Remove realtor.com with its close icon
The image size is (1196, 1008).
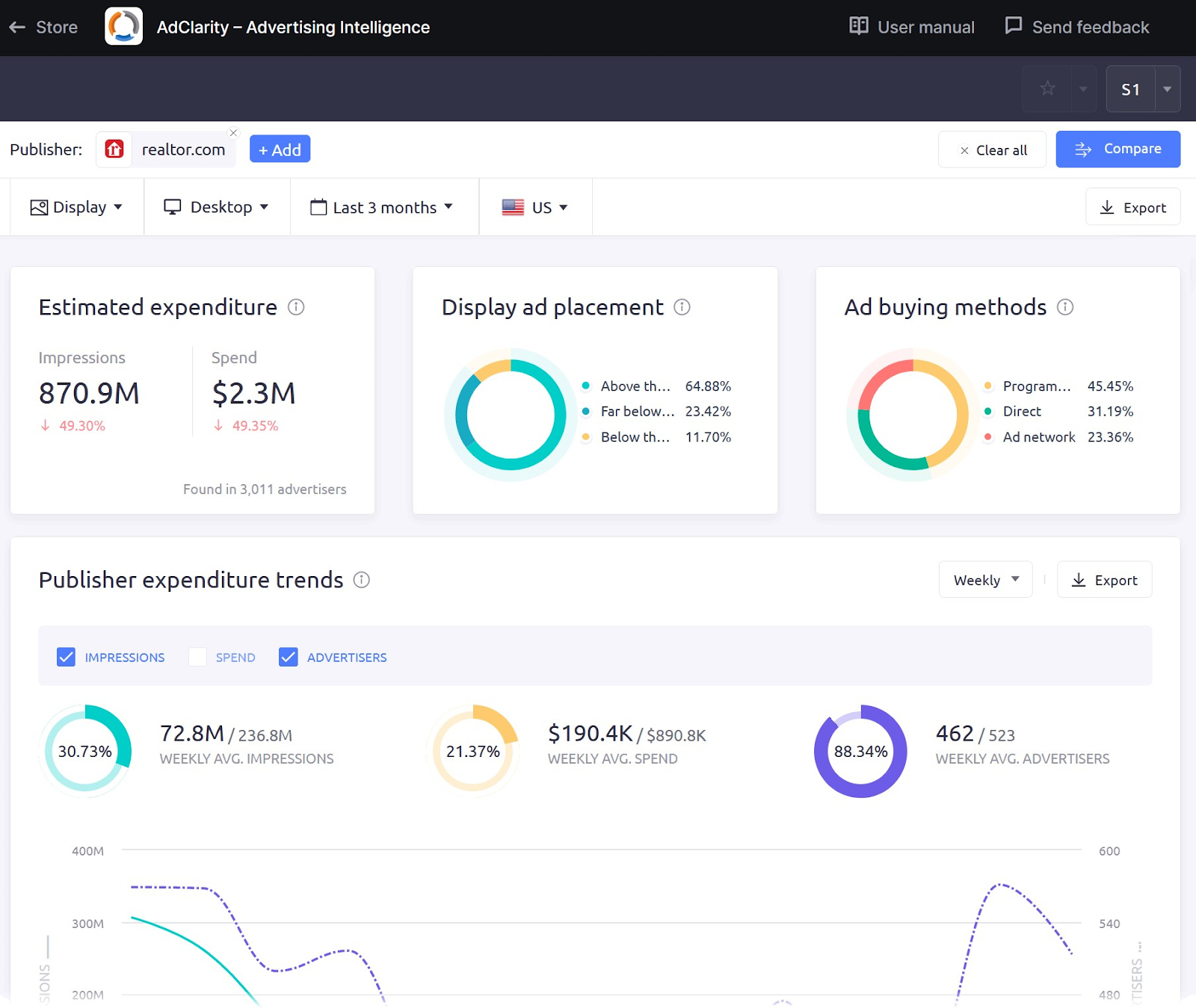pyautogui.click(x=233, y=132)
